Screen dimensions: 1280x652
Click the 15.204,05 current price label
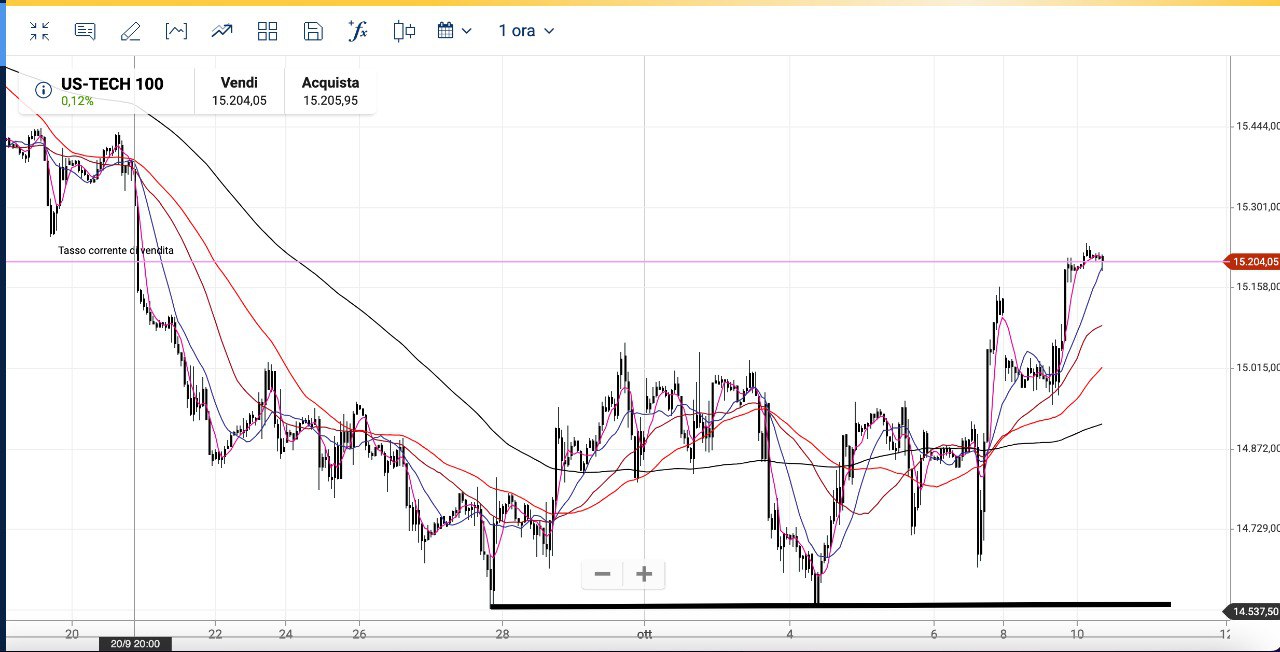[1252, 262]
